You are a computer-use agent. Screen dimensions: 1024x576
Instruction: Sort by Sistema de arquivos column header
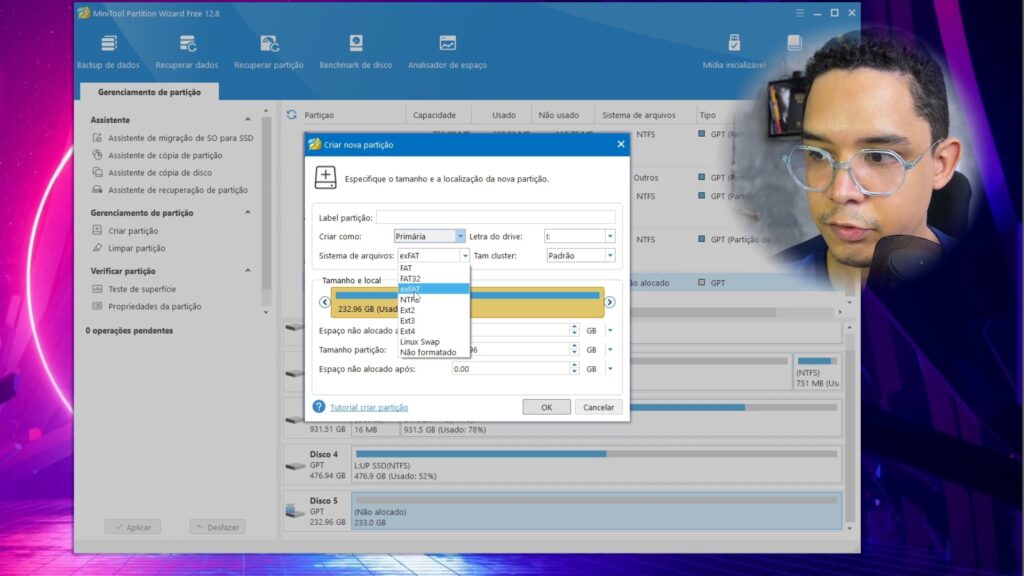point(639,115)
